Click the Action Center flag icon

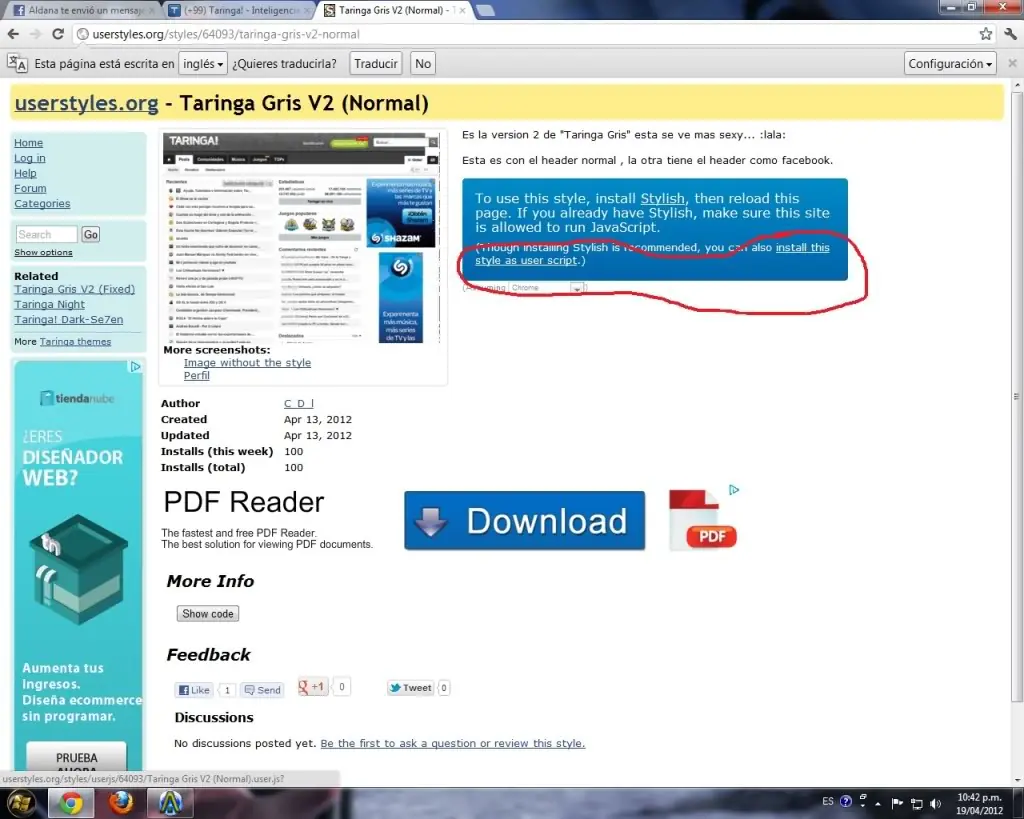[897, 803]
